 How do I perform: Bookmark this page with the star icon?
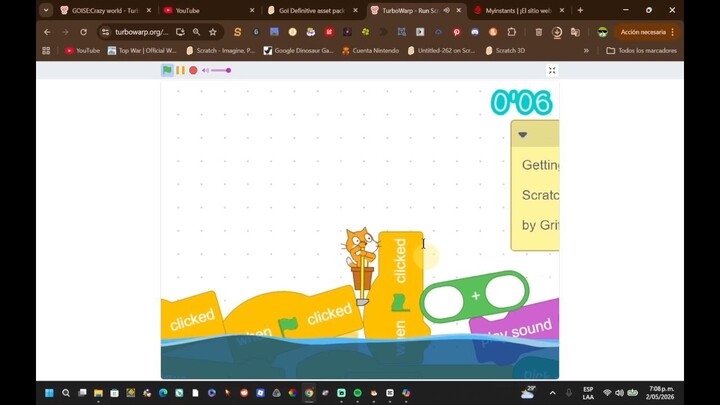pos(213,32)
